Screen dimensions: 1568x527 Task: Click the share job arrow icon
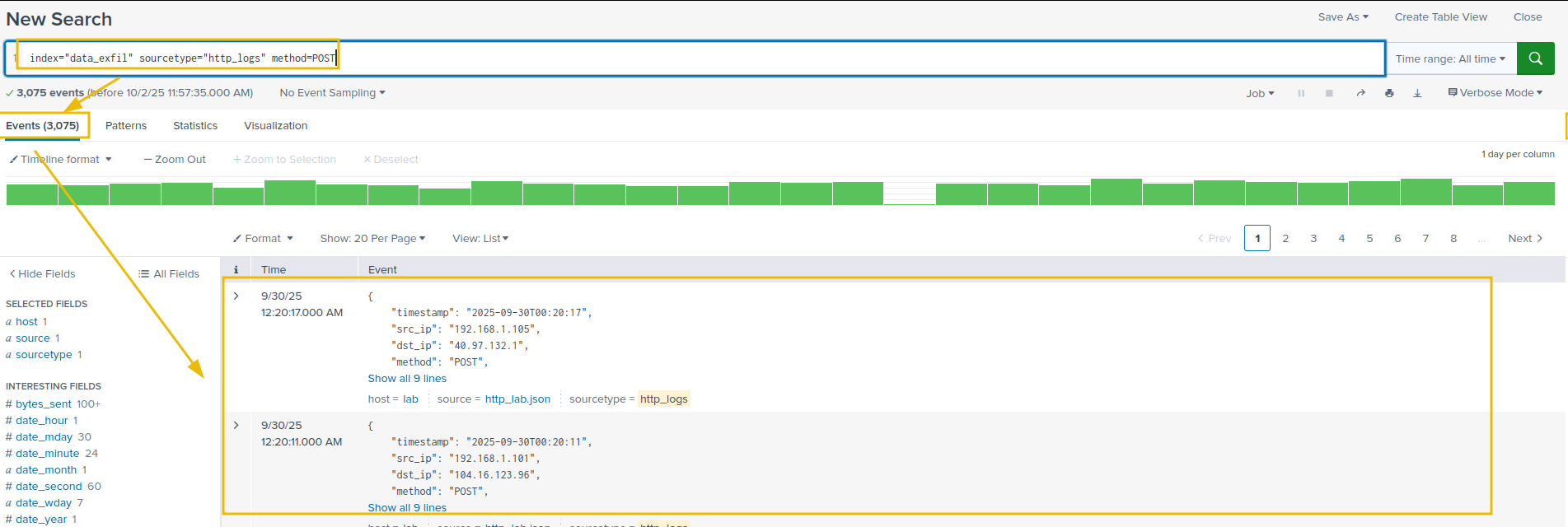coord(1360,93)
